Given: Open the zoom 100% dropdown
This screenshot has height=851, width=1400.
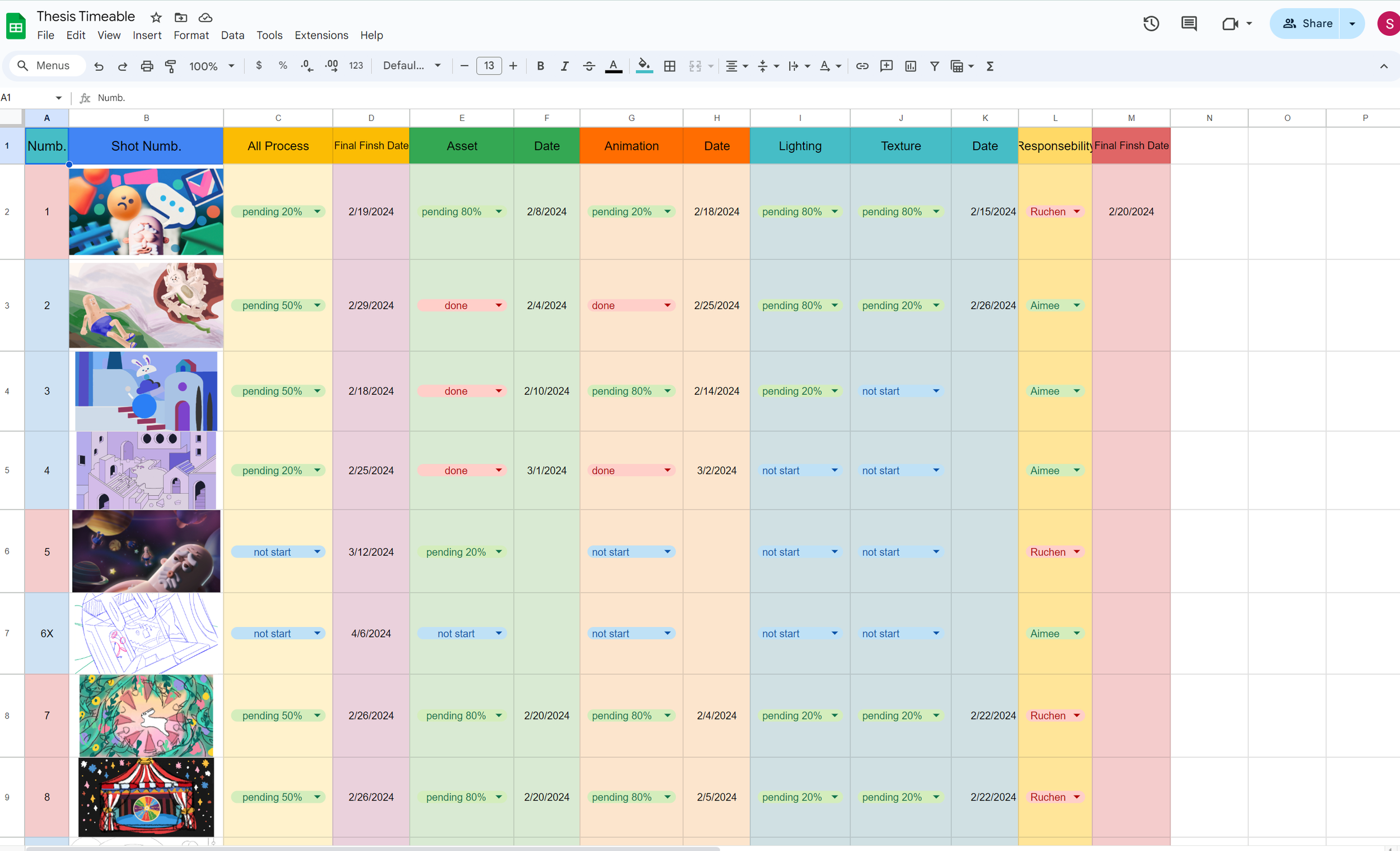Looking at the screenshot, I should pyautogui.click(x=211, y=66).
